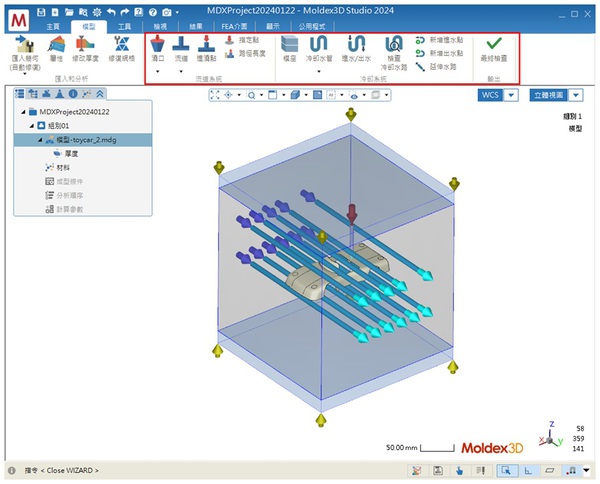Open the WCS coordinate dropdown
600x484 pixels.
click(x=511, y=95)
